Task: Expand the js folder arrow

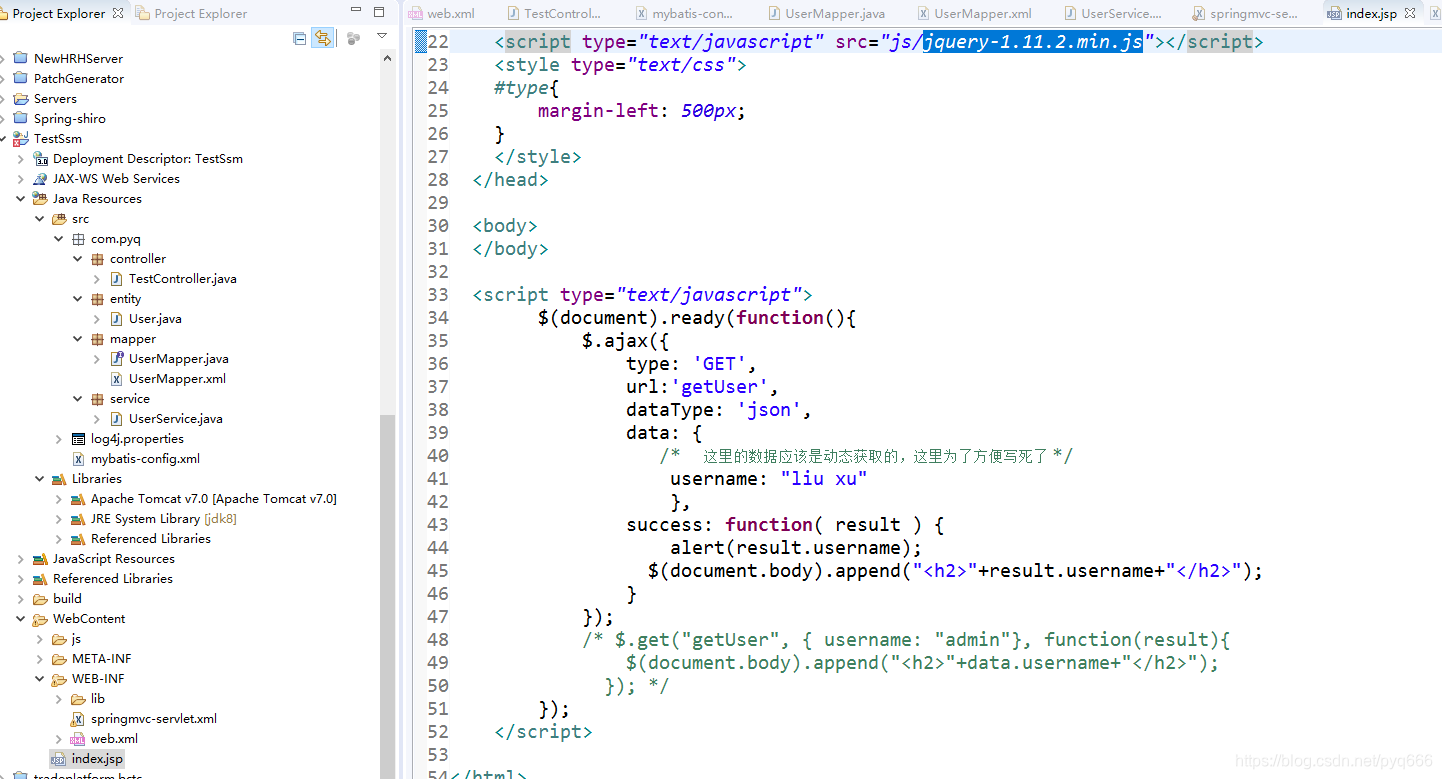Action: [40, 639]
